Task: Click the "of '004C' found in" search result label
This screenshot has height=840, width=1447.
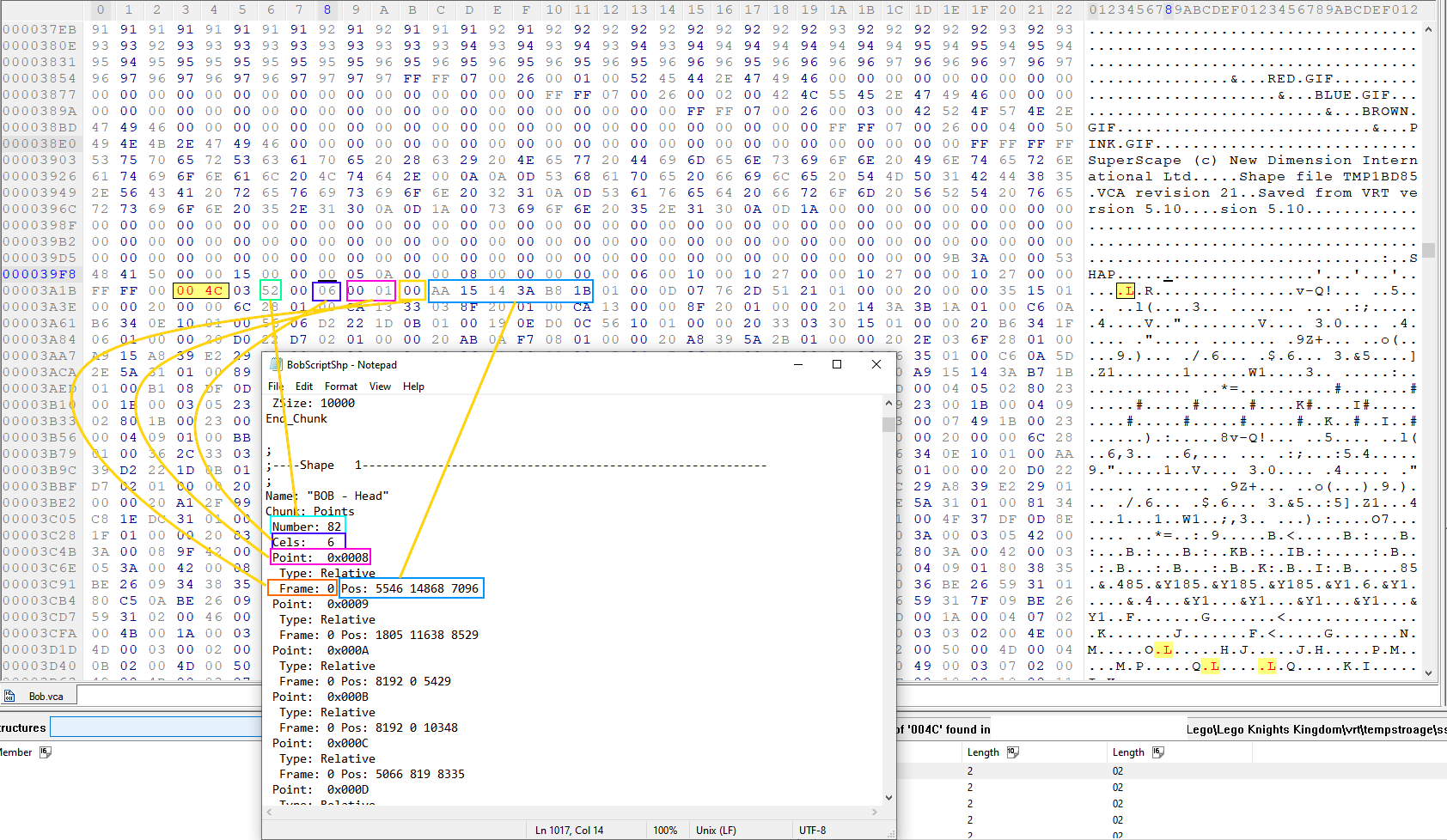Action: (943, 729)
